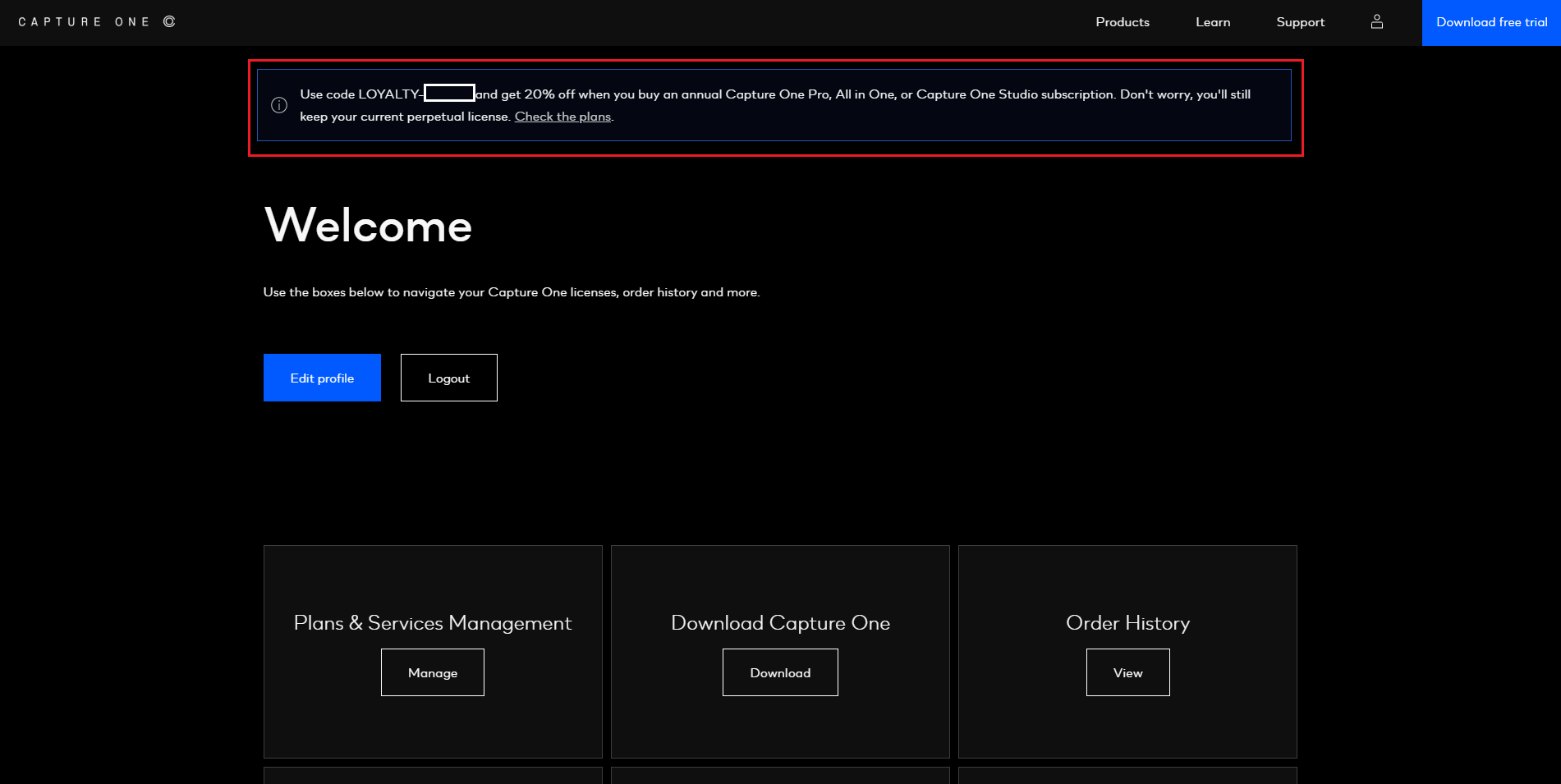Follow the Check the plans link
Viewport: 1561px width, 784px height.
pos(562,117)
